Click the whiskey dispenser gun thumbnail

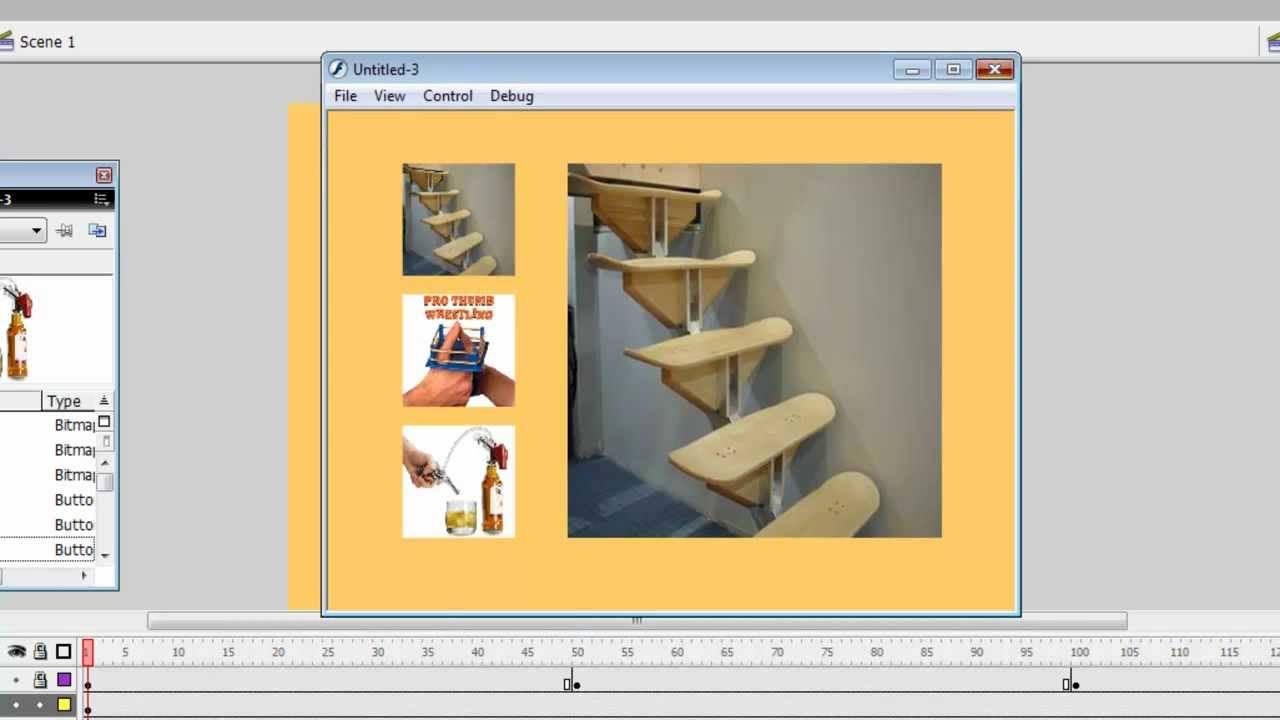click(458, 482)
